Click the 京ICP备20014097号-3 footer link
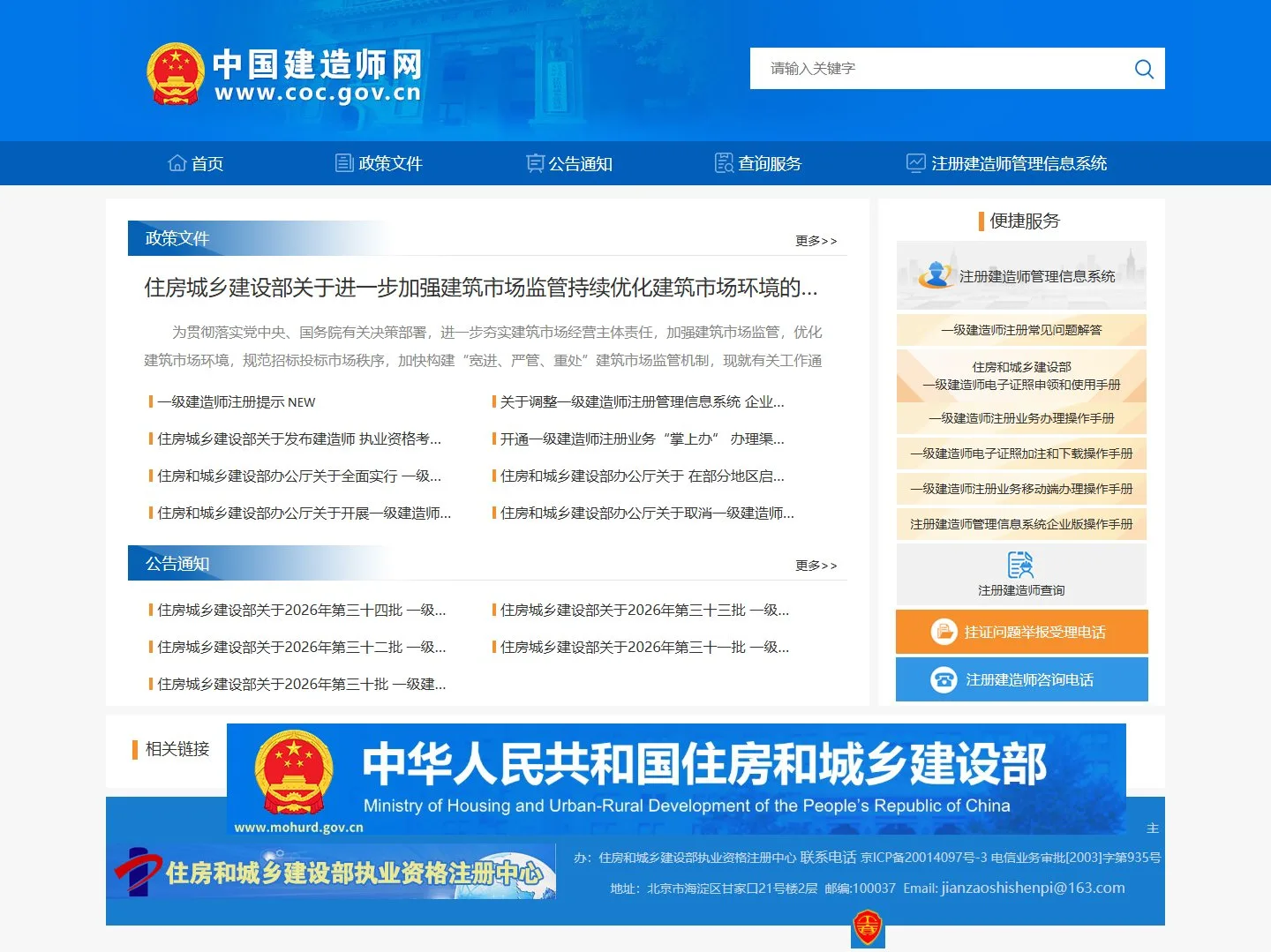This screenshot has width=1271, height=952. 923,858
